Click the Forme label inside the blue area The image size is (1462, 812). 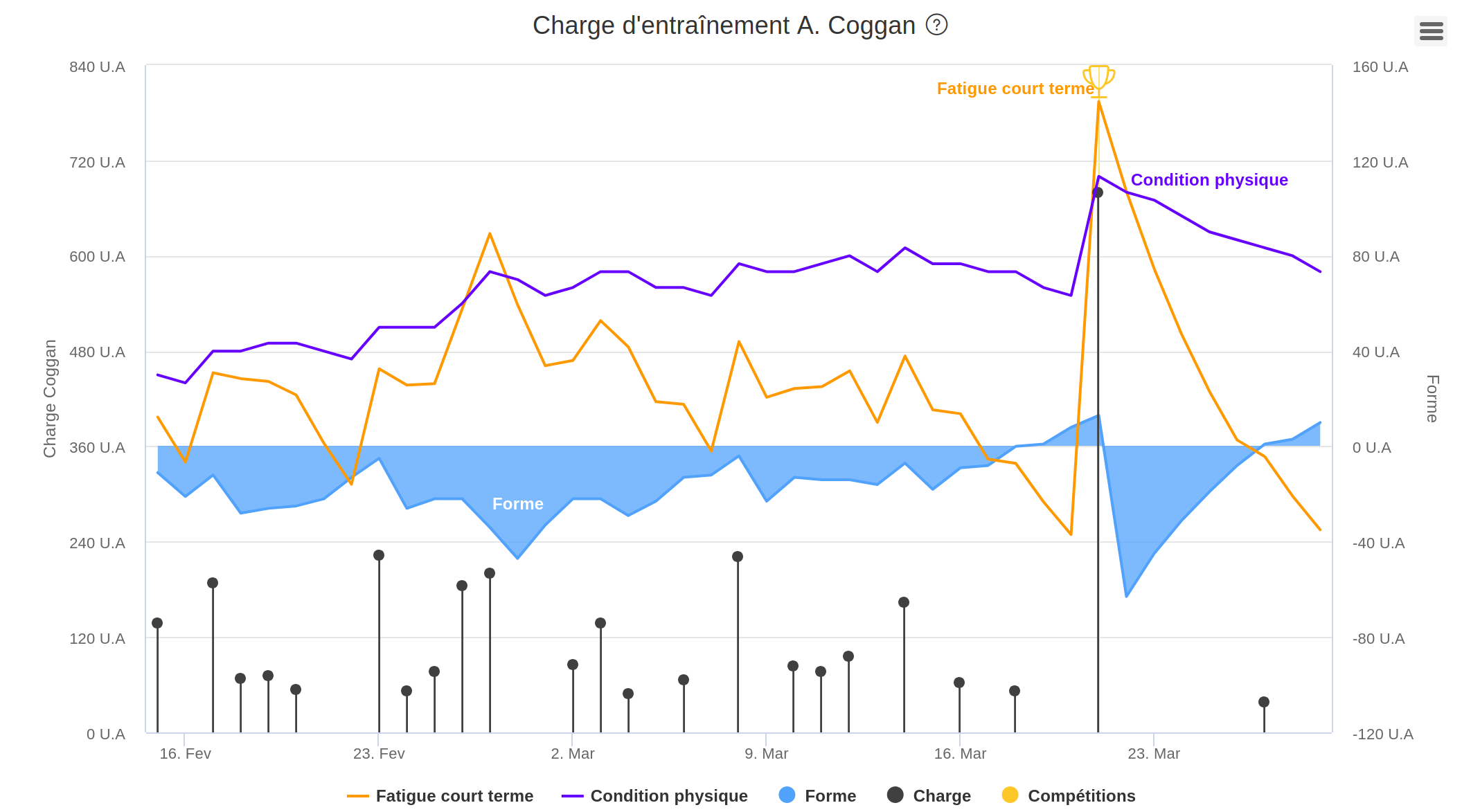coord(518,504)
